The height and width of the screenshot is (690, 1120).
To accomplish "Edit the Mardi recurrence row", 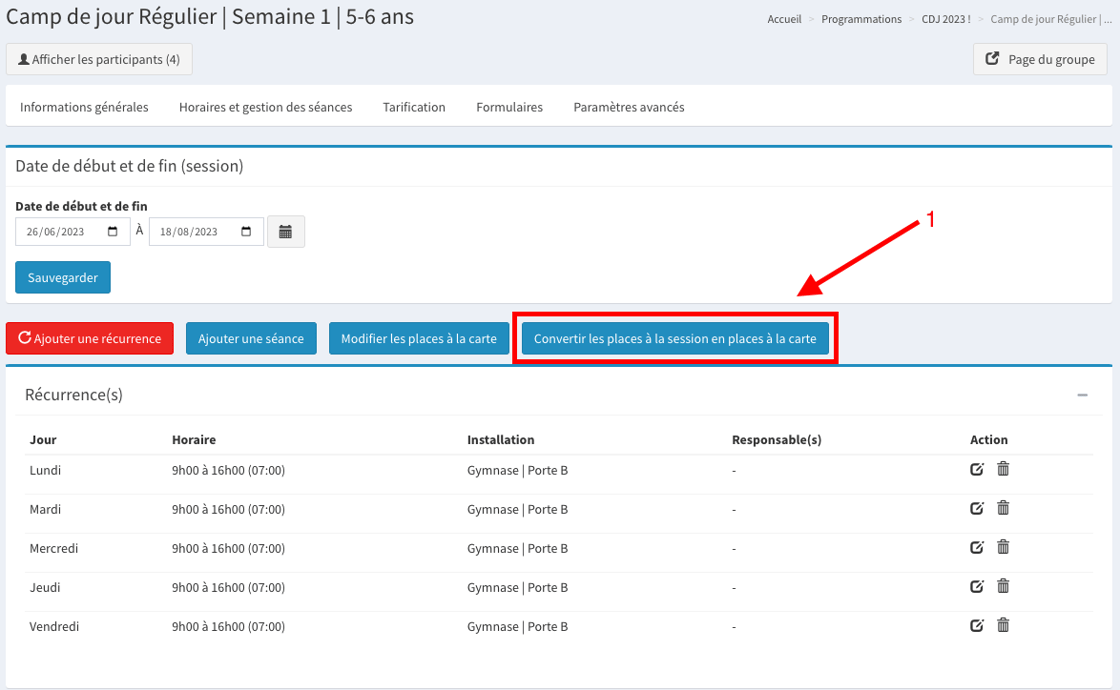I will [x=977, y=508].
